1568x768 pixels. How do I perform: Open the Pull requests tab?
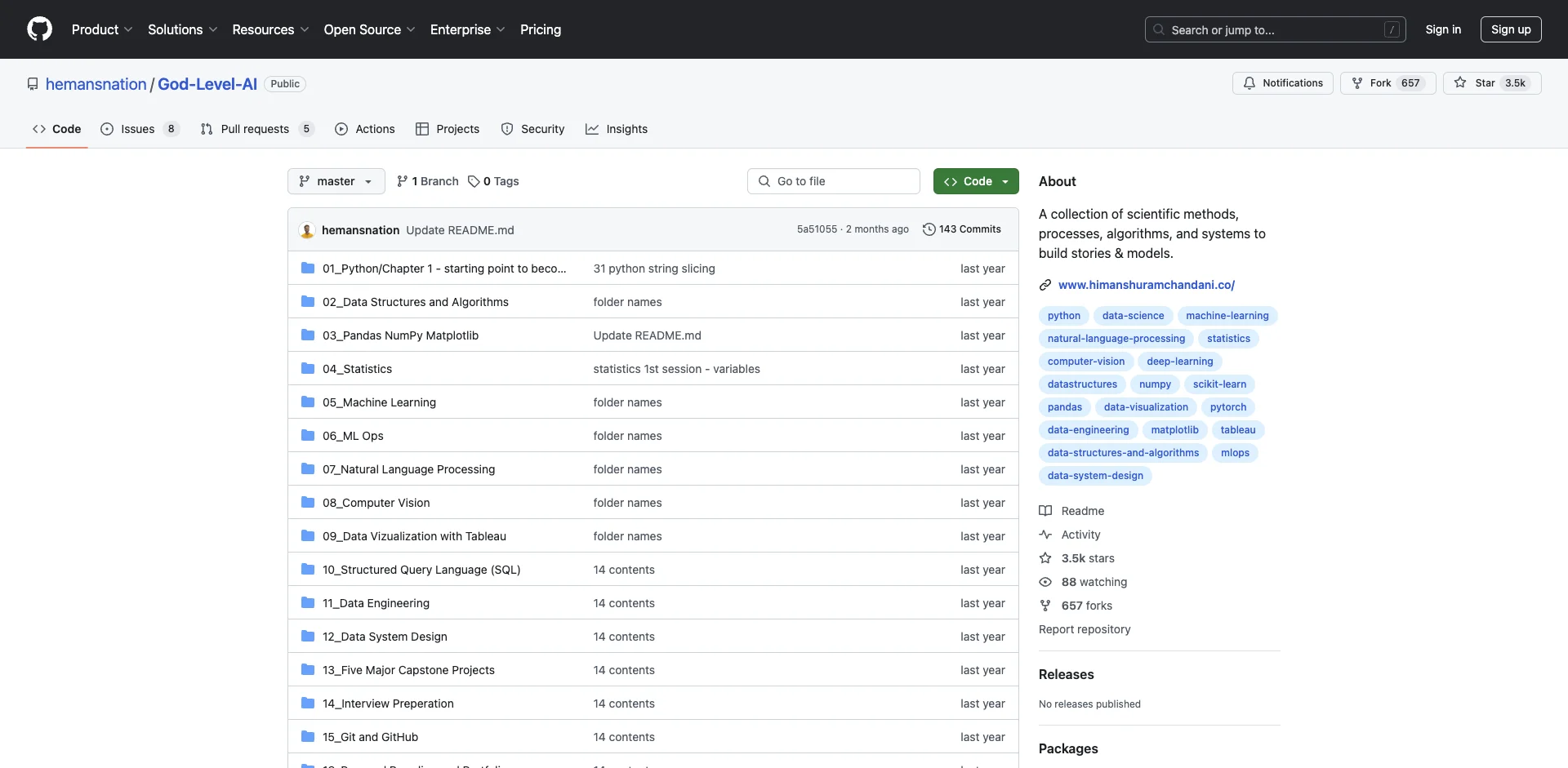pyautogui.click(x=256, y=129)
